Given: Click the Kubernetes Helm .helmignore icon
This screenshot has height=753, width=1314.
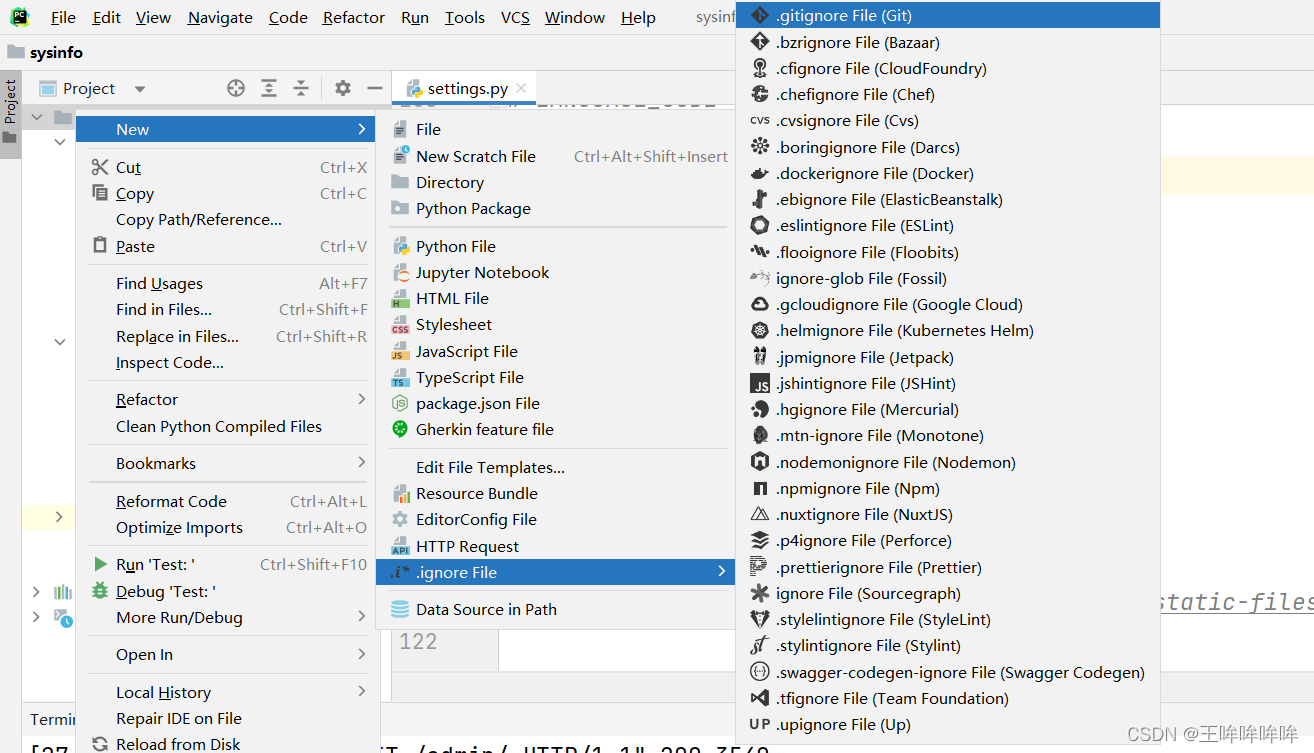Looking at the screenshot, I should coord(760,330).
